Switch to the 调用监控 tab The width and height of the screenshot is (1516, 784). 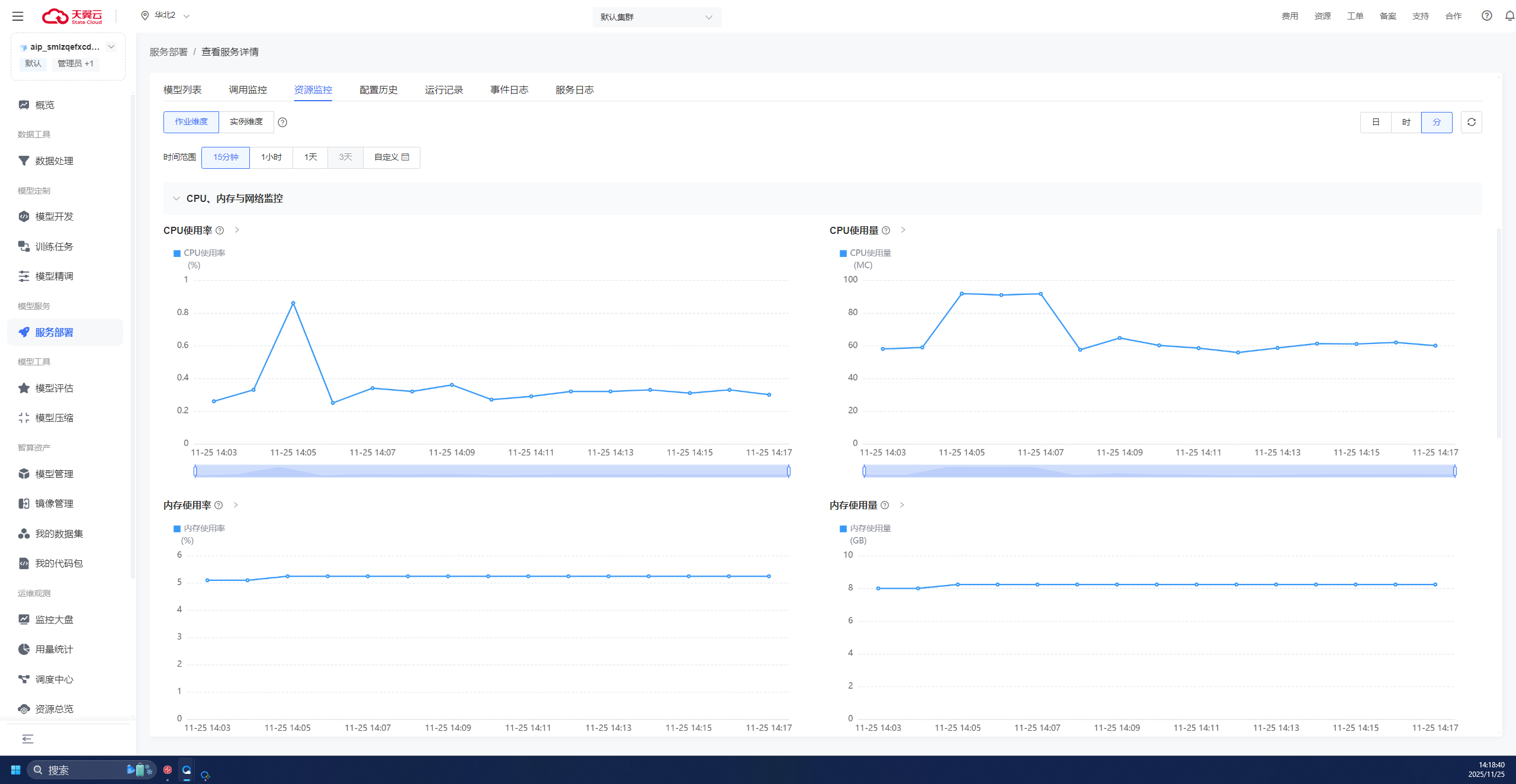248,89
